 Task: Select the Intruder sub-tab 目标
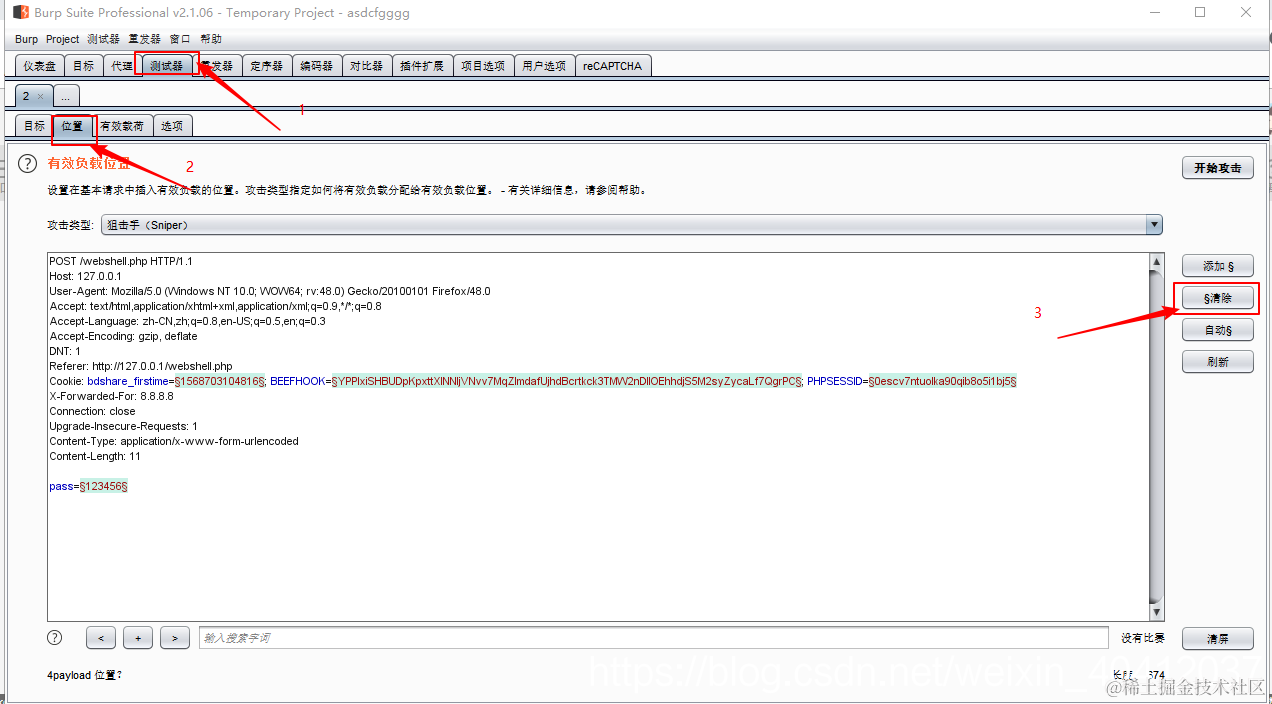pyautogui.click(x=34, y=126)
